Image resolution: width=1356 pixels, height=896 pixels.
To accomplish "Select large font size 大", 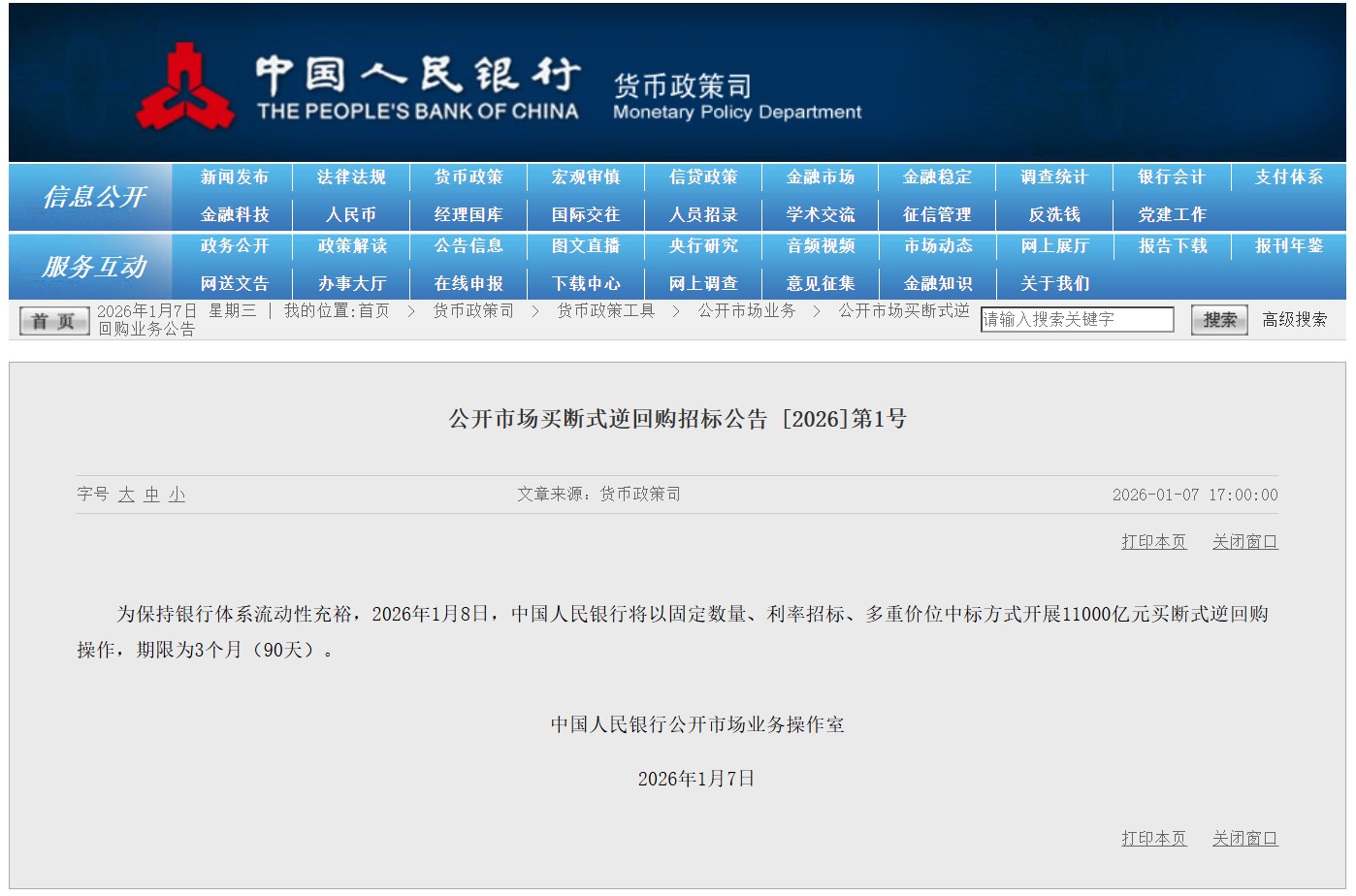I will (x=126, y=495).
